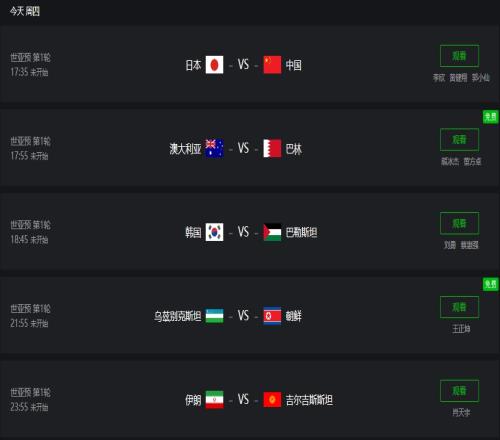Viewport: 500px width, 440px height.
Task: Click the Palestine flag icon
Action: (x=272, y=232)
